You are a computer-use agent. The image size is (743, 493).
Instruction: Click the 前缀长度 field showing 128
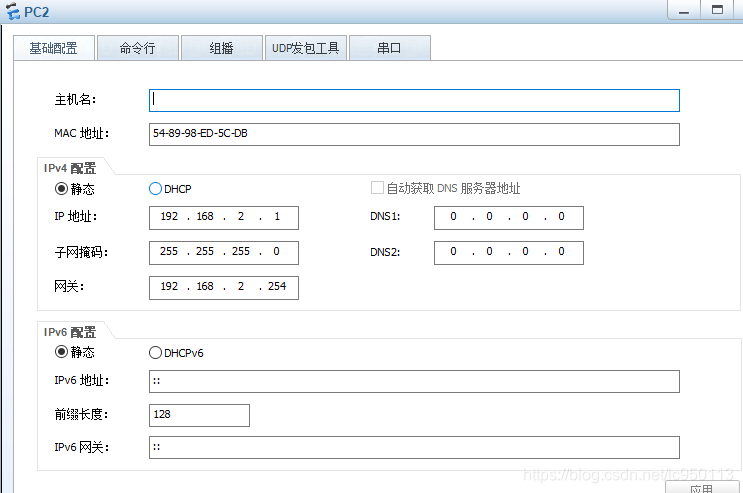(x=199, y=415)
